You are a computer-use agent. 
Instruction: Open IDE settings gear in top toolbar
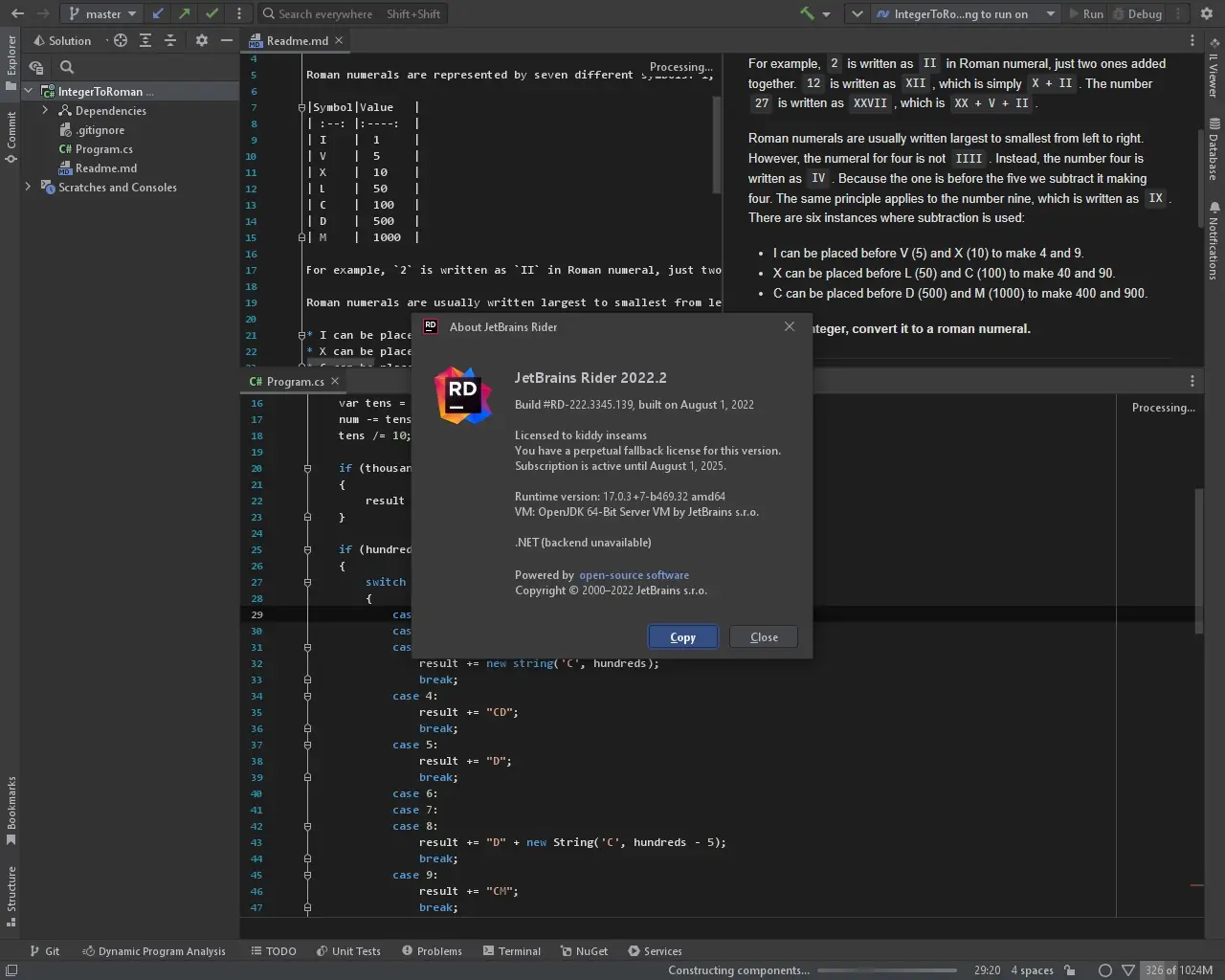[1207, 14]
